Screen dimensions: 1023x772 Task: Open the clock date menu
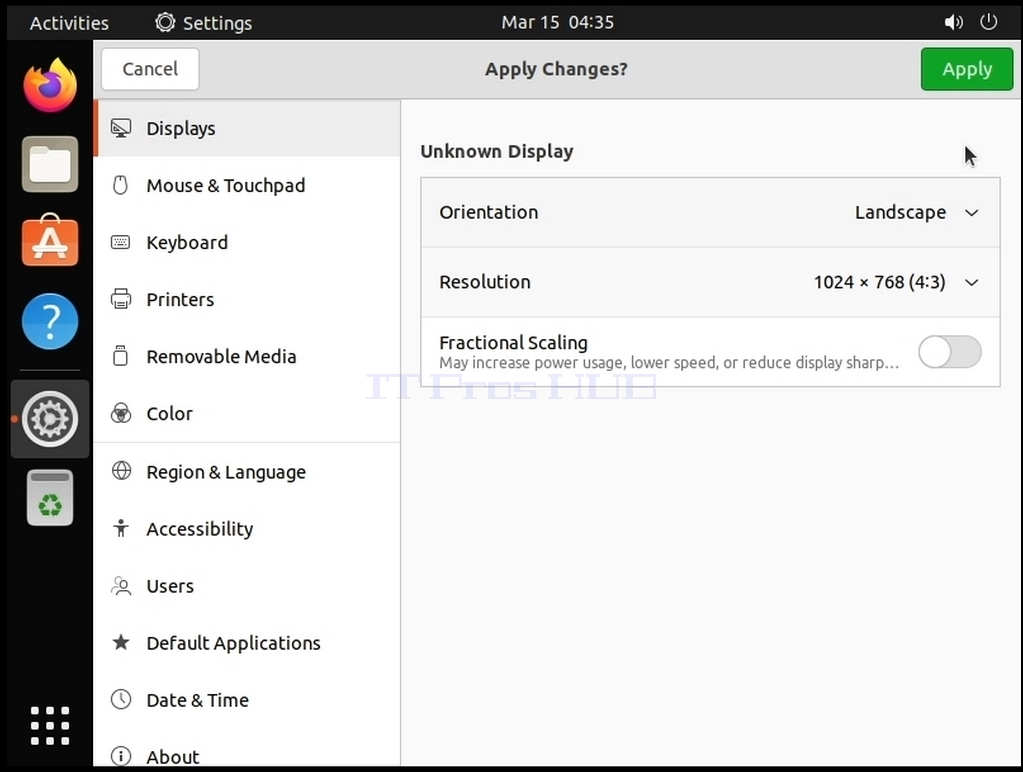pos(557,22)
